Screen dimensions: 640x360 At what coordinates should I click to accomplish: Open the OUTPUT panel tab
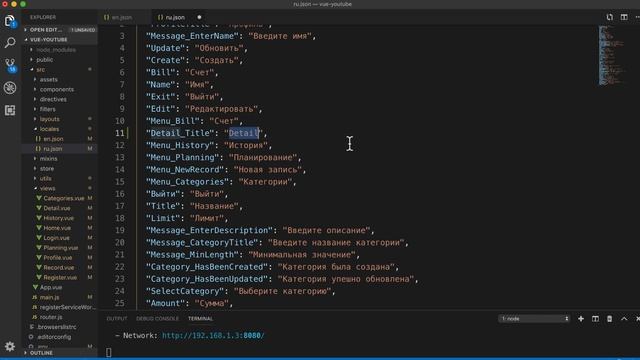(117, 319)
